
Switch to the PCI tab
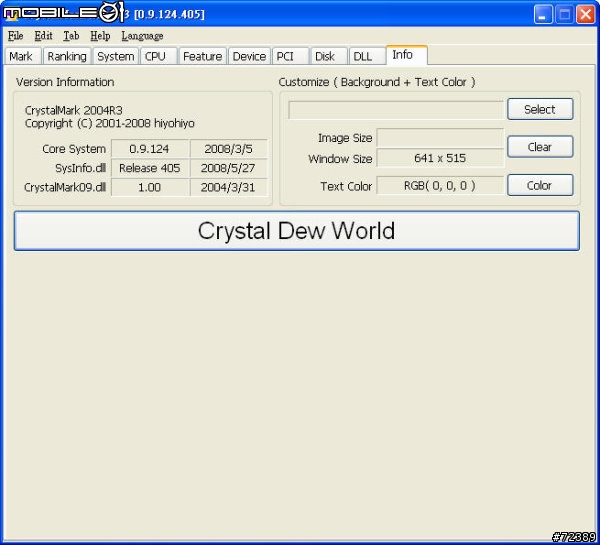(290, 56)
